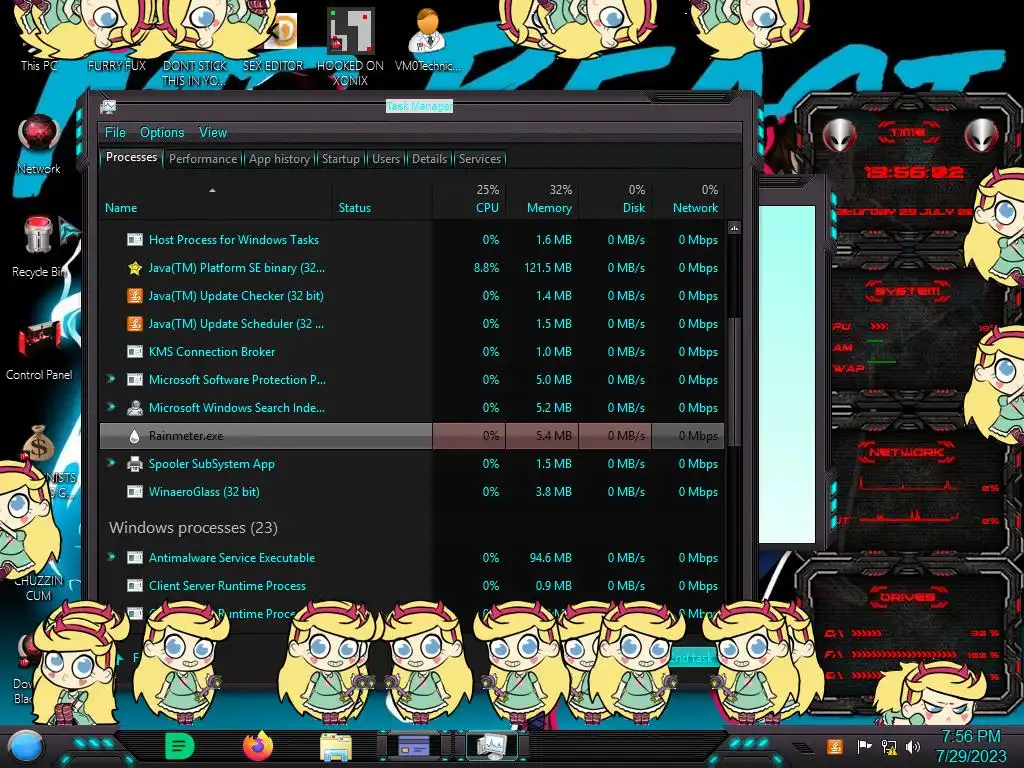This screenshot has height=768, width=1024.
Task: Switch to the Startup tab
Action: pos(340,159)
